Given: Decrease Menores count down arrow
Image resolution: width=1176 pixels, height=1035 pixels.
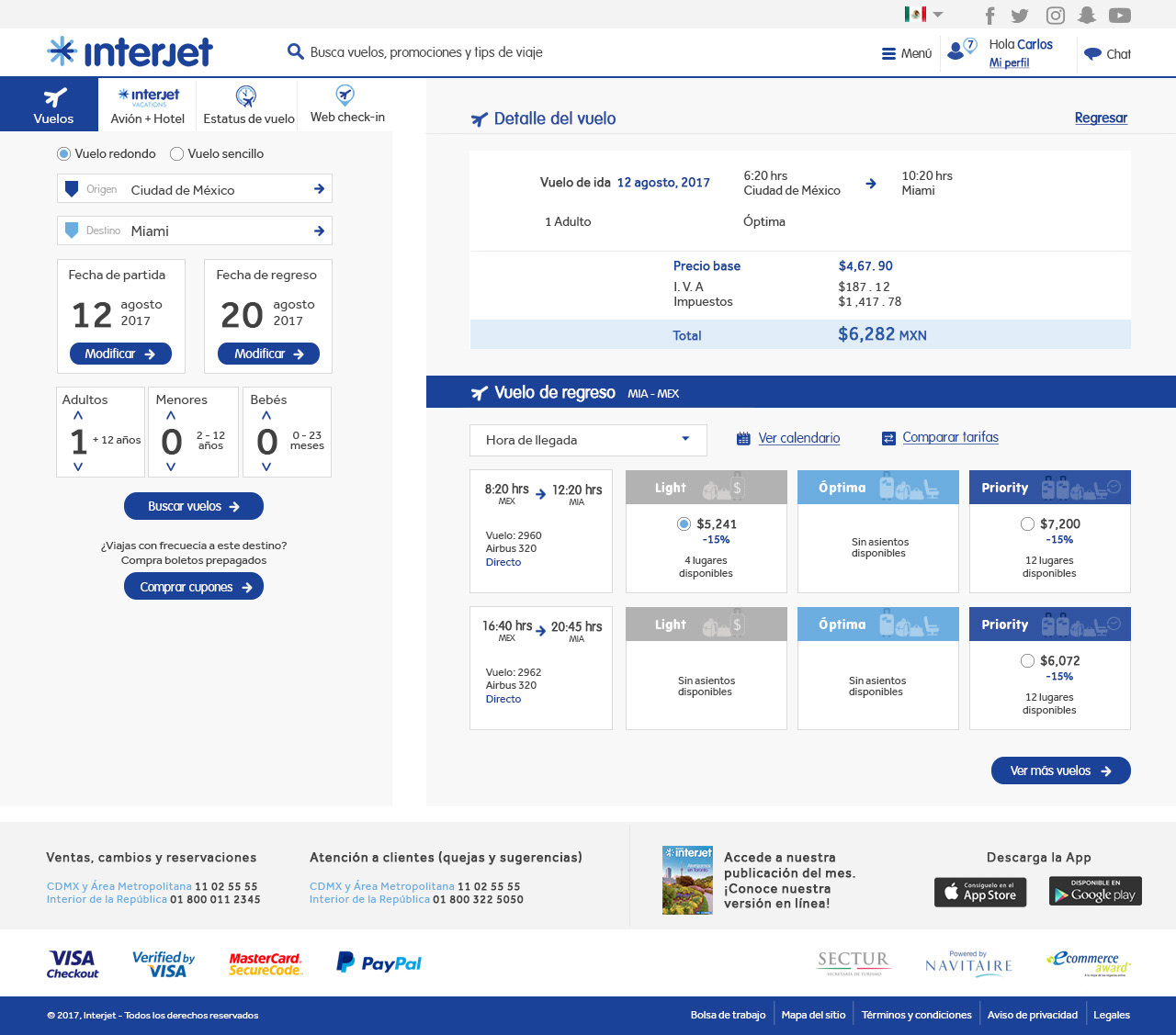Looking at the screenshot, I should point(171,467).
